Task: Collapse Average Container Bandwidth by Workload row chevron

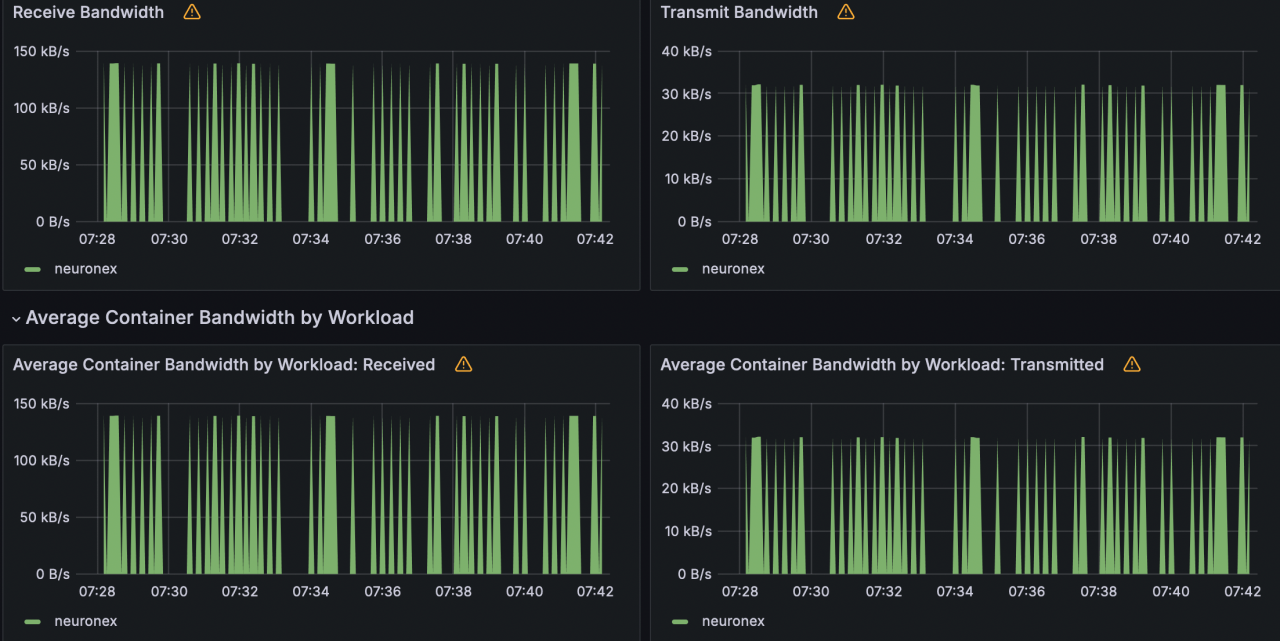Action: [15, 318]
